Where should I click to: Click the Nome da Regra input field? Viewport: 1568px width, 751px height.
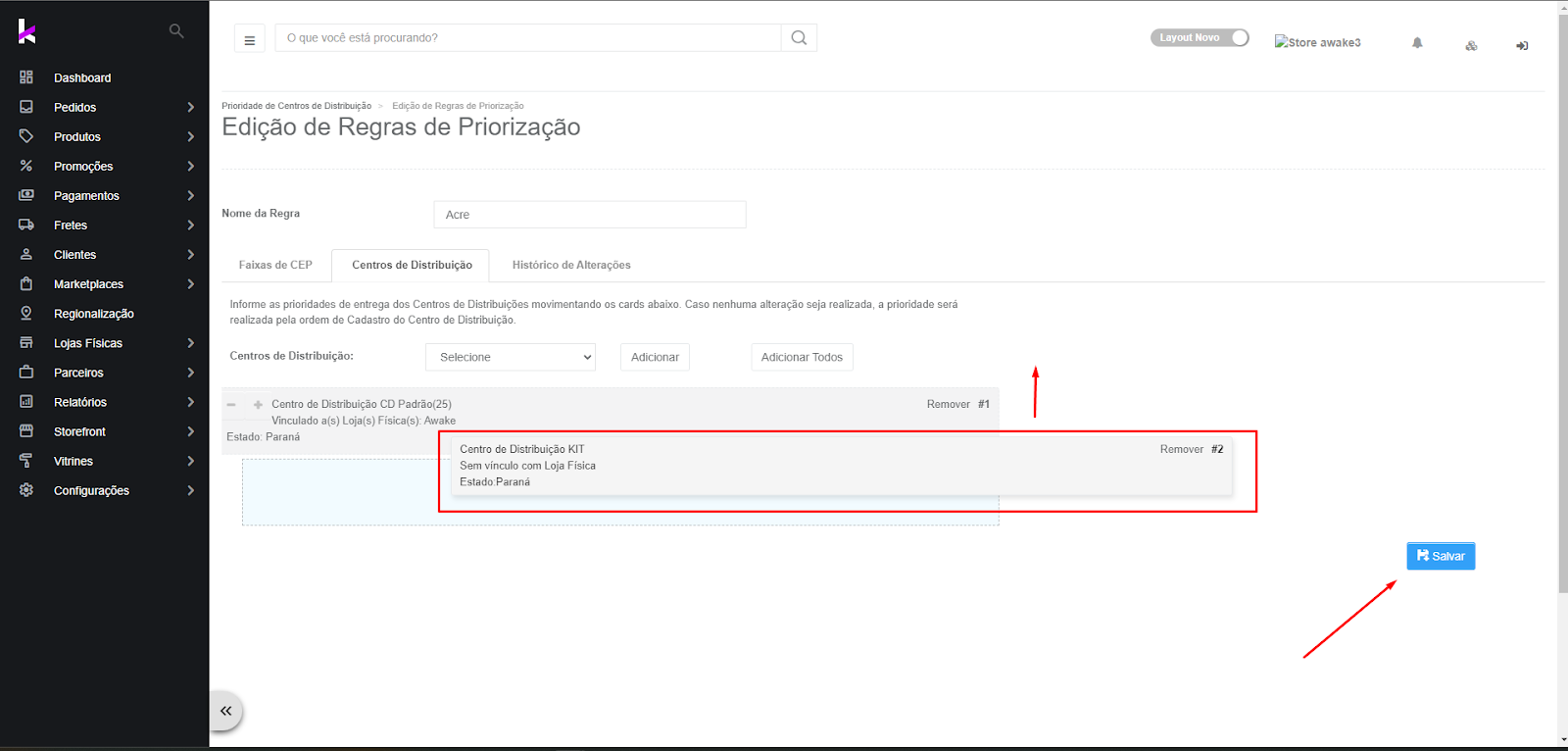click(590, 215)
